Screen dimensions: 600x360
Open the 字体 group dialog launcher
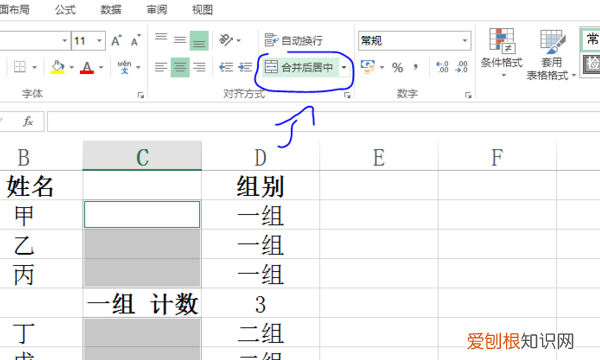coord(141,95)
